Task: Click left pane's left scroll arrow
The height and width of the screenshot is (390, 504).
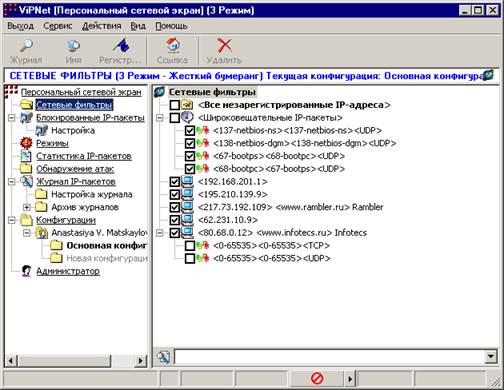Action: [11, 361]
